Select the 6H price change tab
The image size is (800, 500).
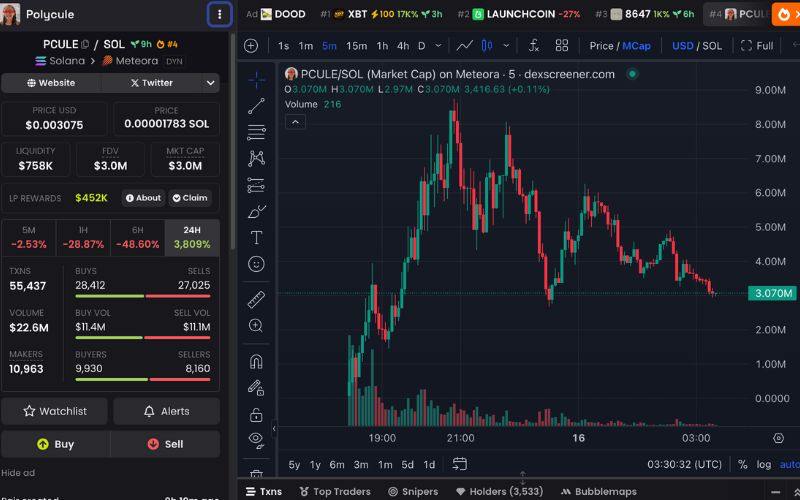pos(137,238)
